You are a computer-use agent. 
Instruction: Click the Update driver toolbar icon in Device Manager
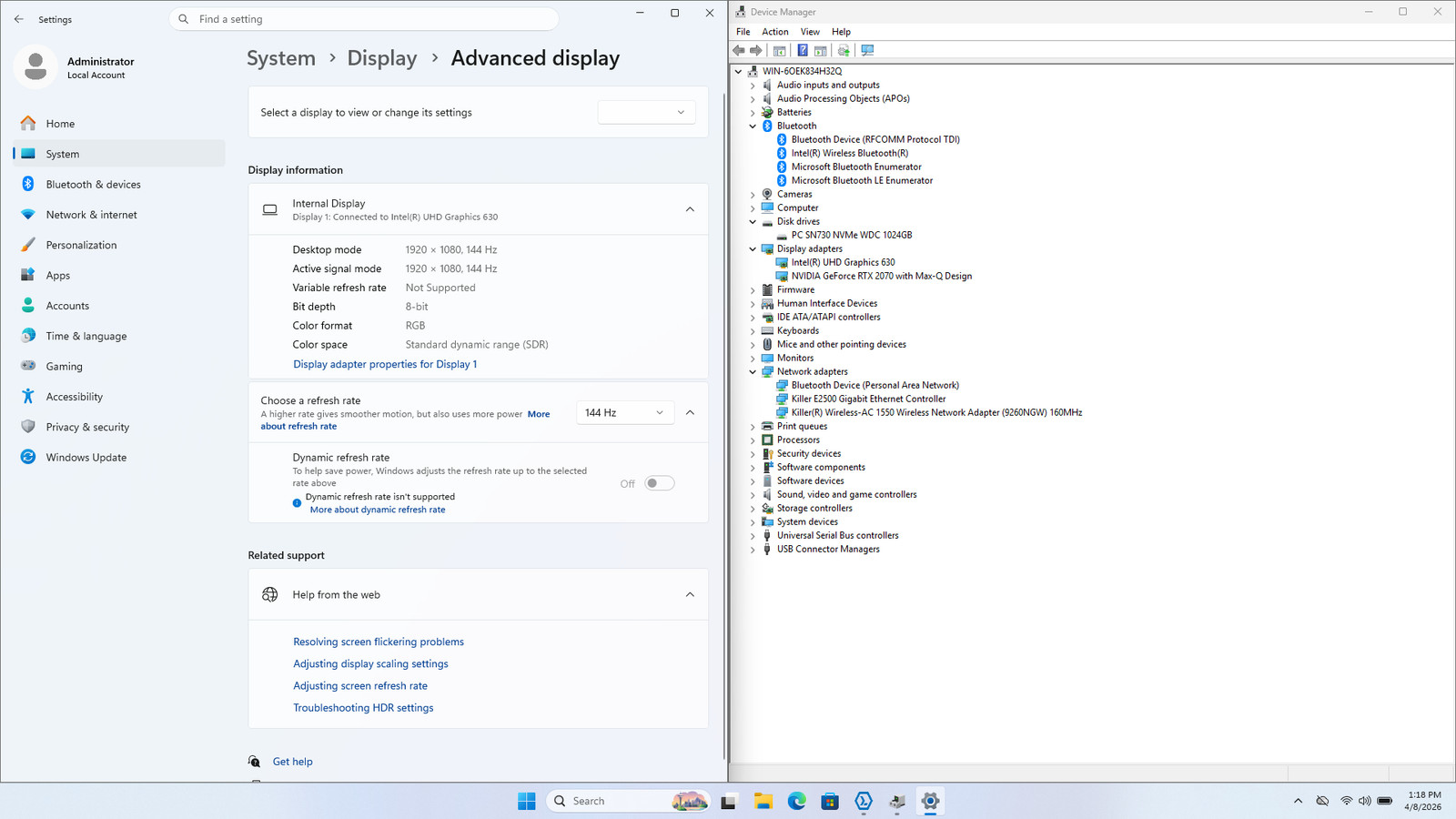[x=844, y=51]
